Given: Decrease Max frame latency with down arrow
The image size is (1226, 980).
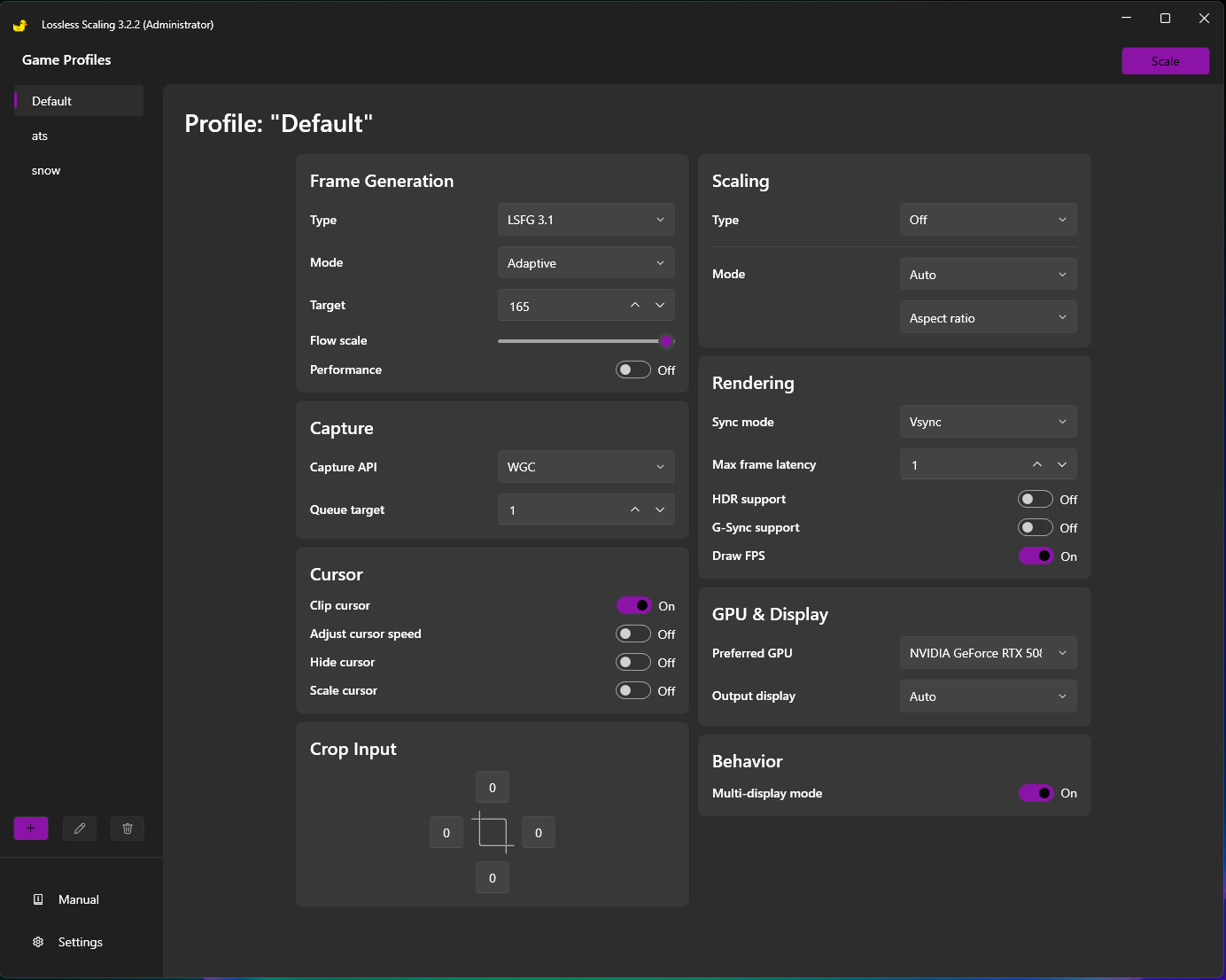Looking at the screenshot, I should (1062, 464).
